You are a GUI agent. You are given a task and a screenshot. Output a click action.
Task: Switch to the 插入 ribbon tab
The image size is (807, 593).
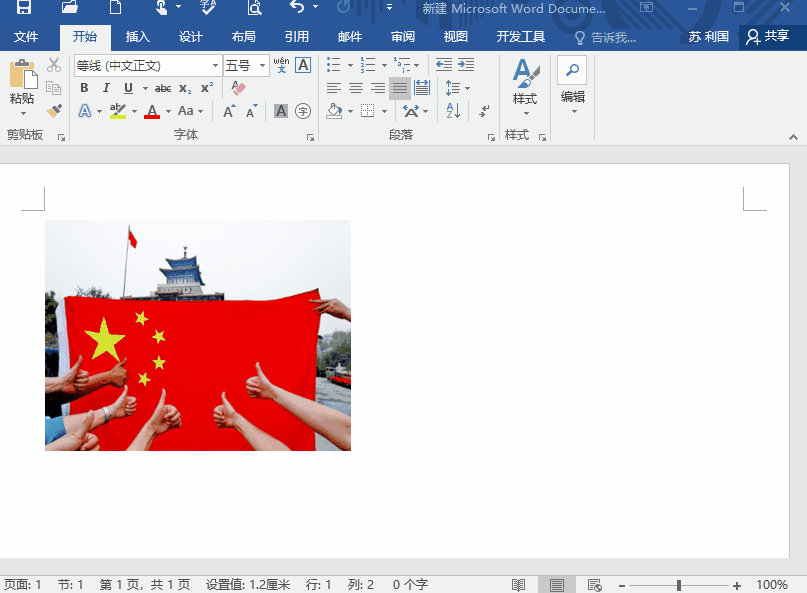138,37
